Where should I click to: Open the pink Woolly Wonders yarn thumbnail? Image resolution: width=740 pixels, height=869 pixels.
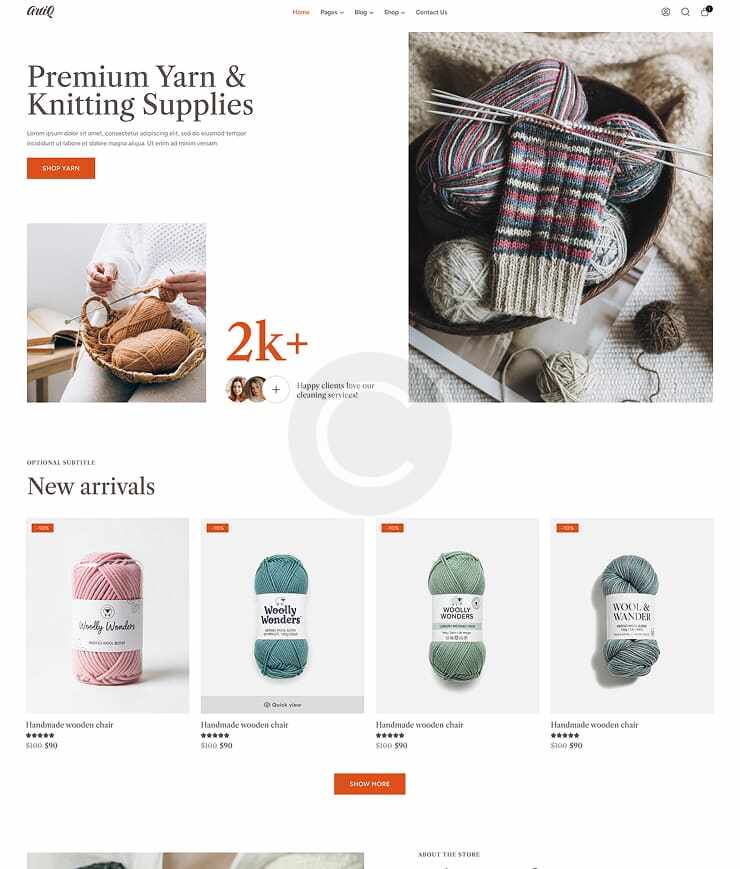(x=108, y=616)
